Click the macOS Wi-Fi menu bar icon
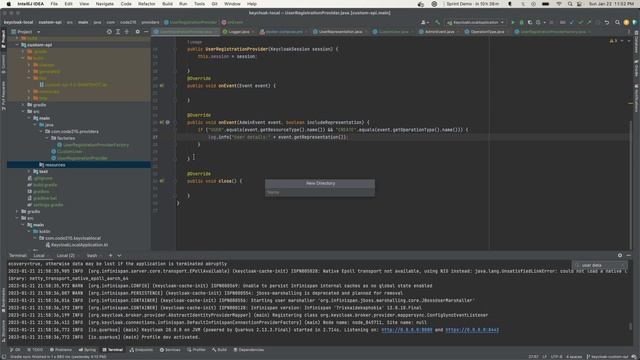This screenshot has width=640, height=360. click(x=559, y=4)
